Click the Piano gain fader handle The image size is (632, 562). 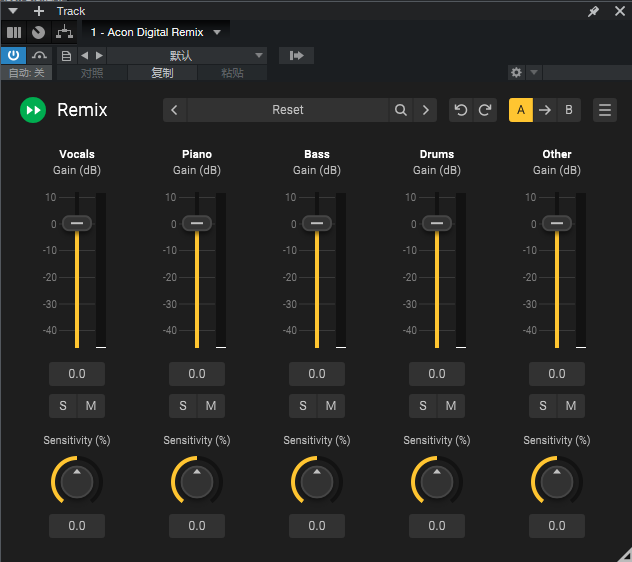coord(197,223)
